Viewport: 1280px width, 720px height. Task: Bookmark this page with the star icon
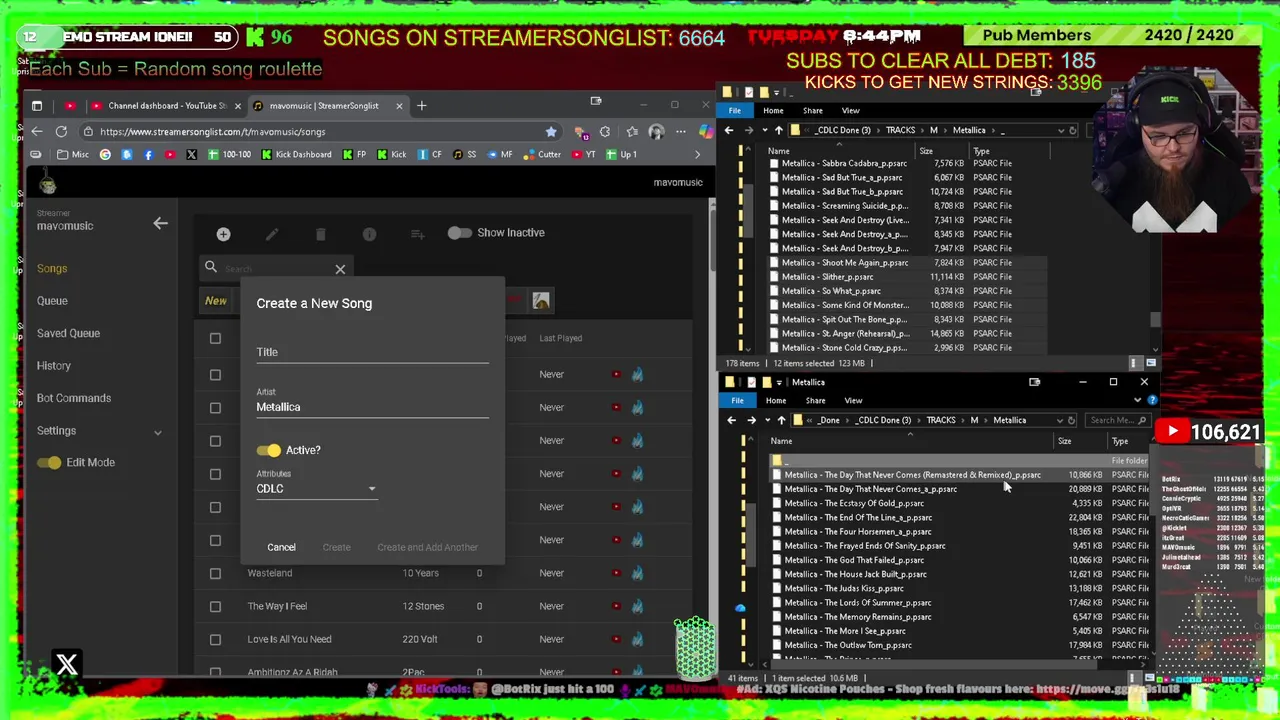click(551, 131)
